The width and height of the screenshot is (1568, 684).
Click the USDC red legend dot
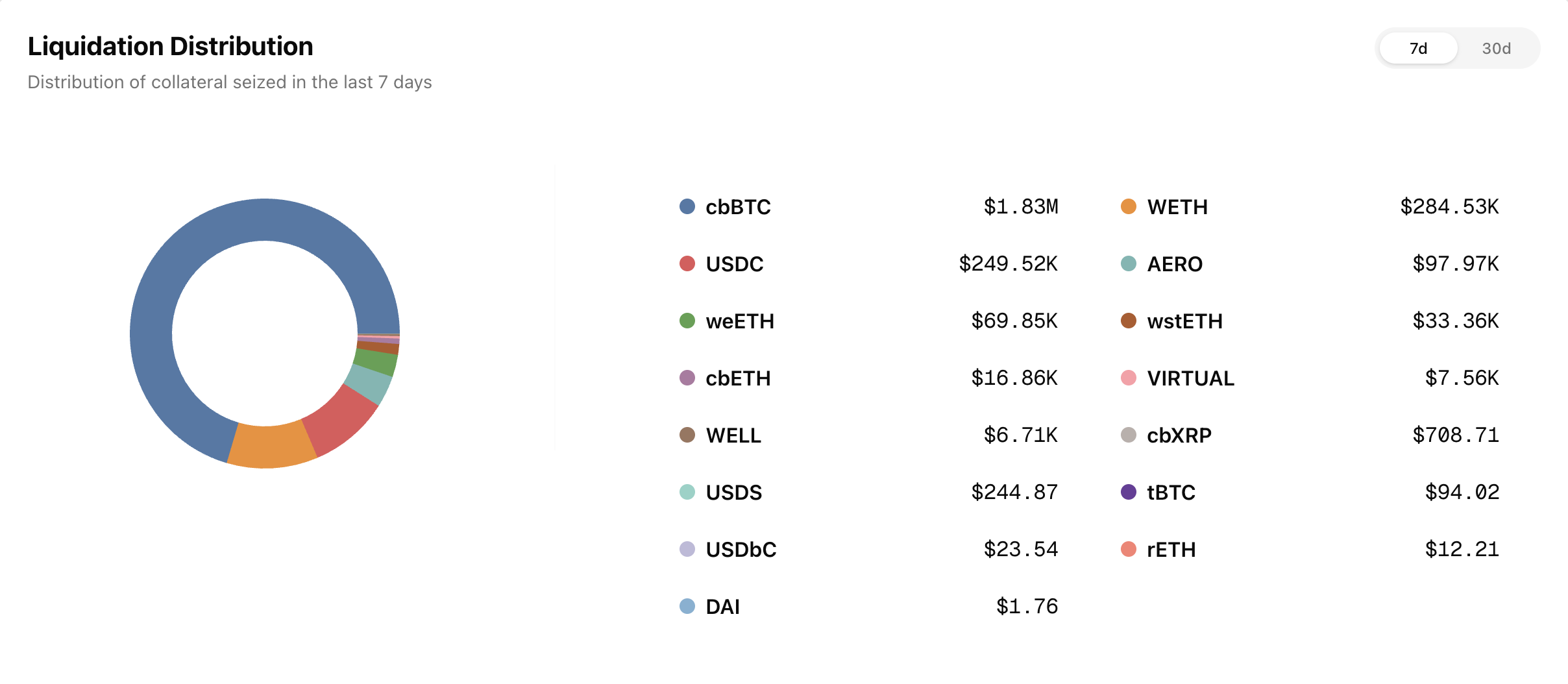point(687,264)
